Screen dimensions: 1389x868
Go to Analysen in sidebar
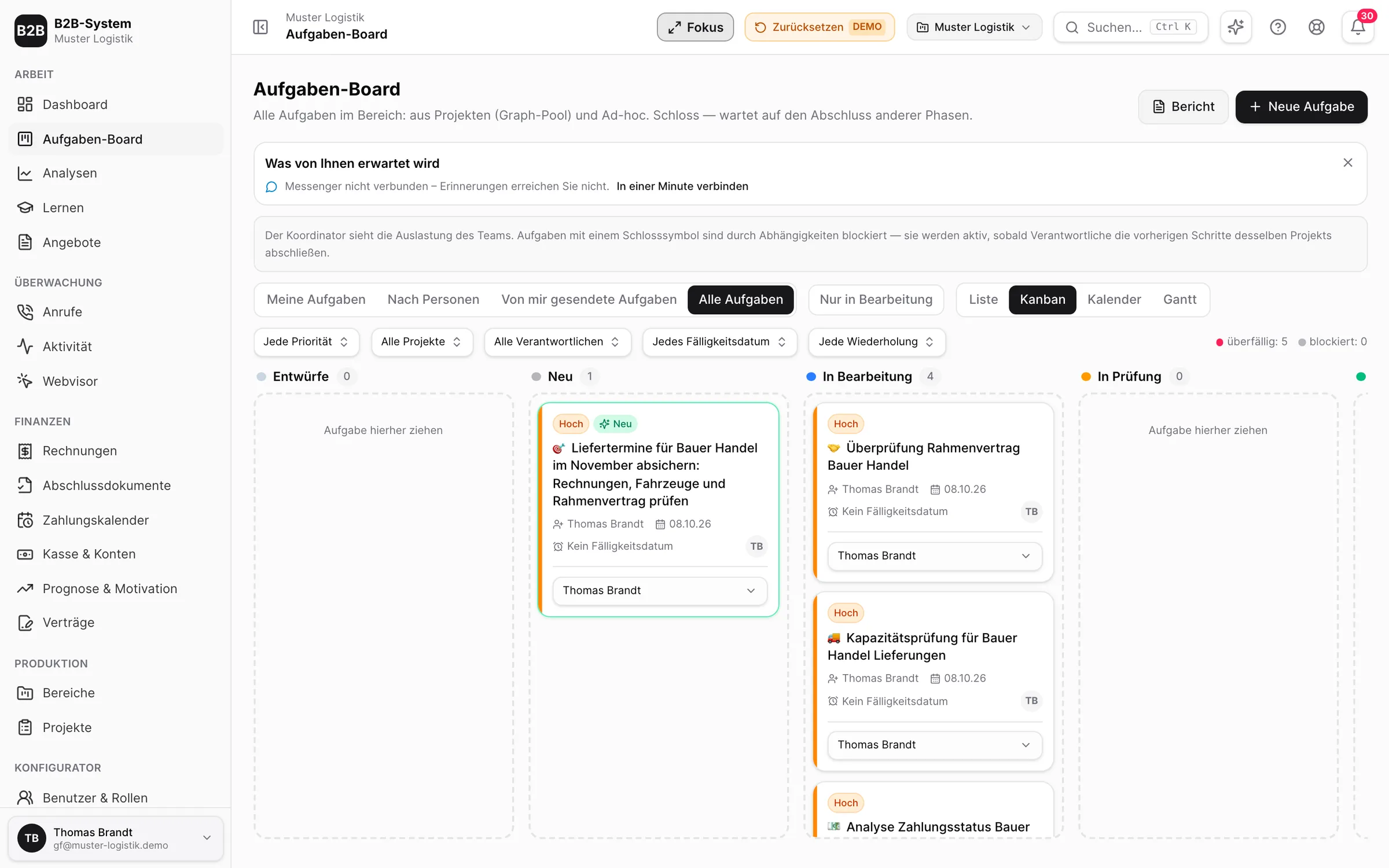click(x=116, y=173)
